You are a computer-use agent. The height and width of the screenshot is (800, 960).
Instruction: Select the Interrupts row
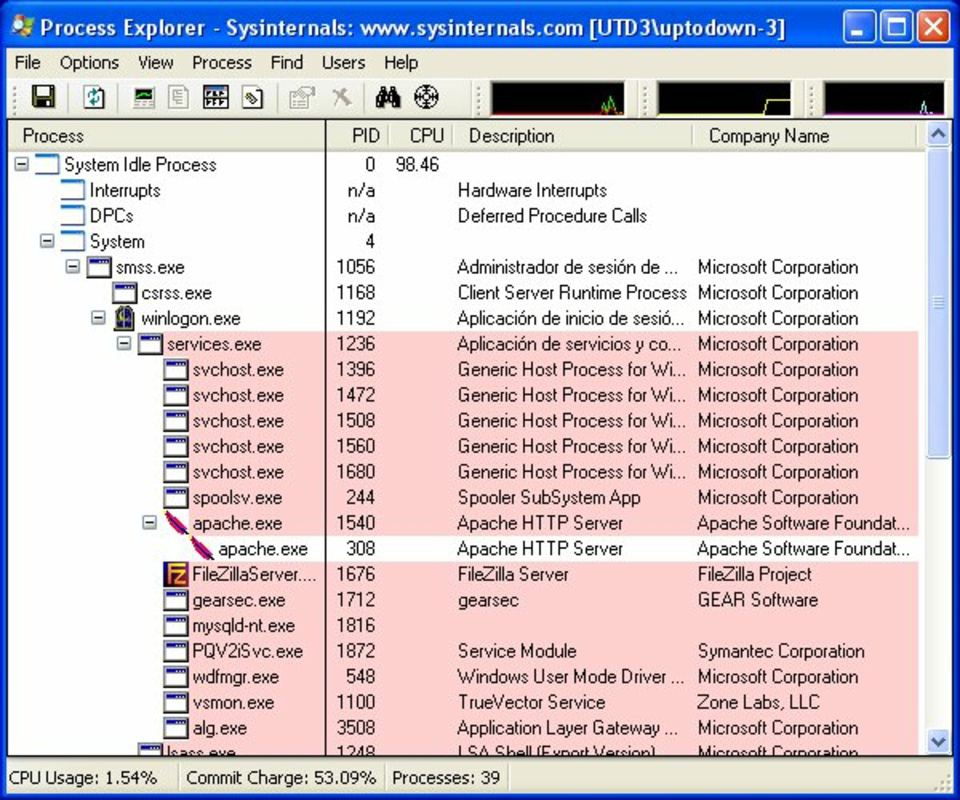pos(463,190)
